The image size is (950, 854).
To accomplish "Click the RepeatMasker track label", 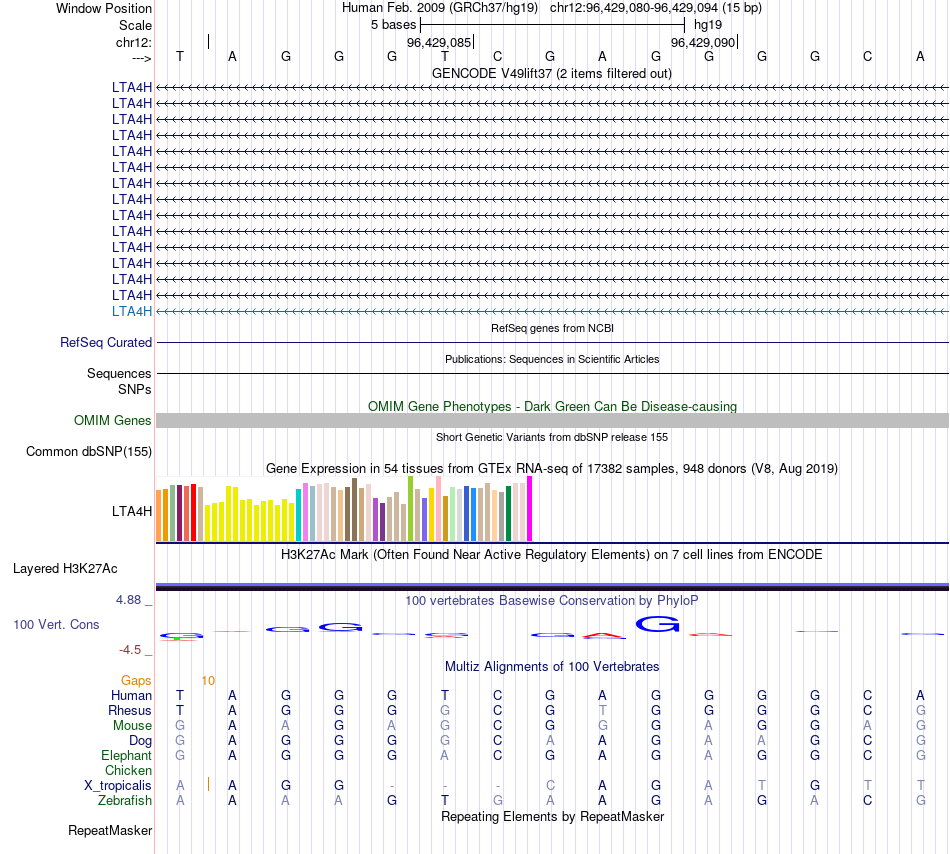I will pos(110,830).
